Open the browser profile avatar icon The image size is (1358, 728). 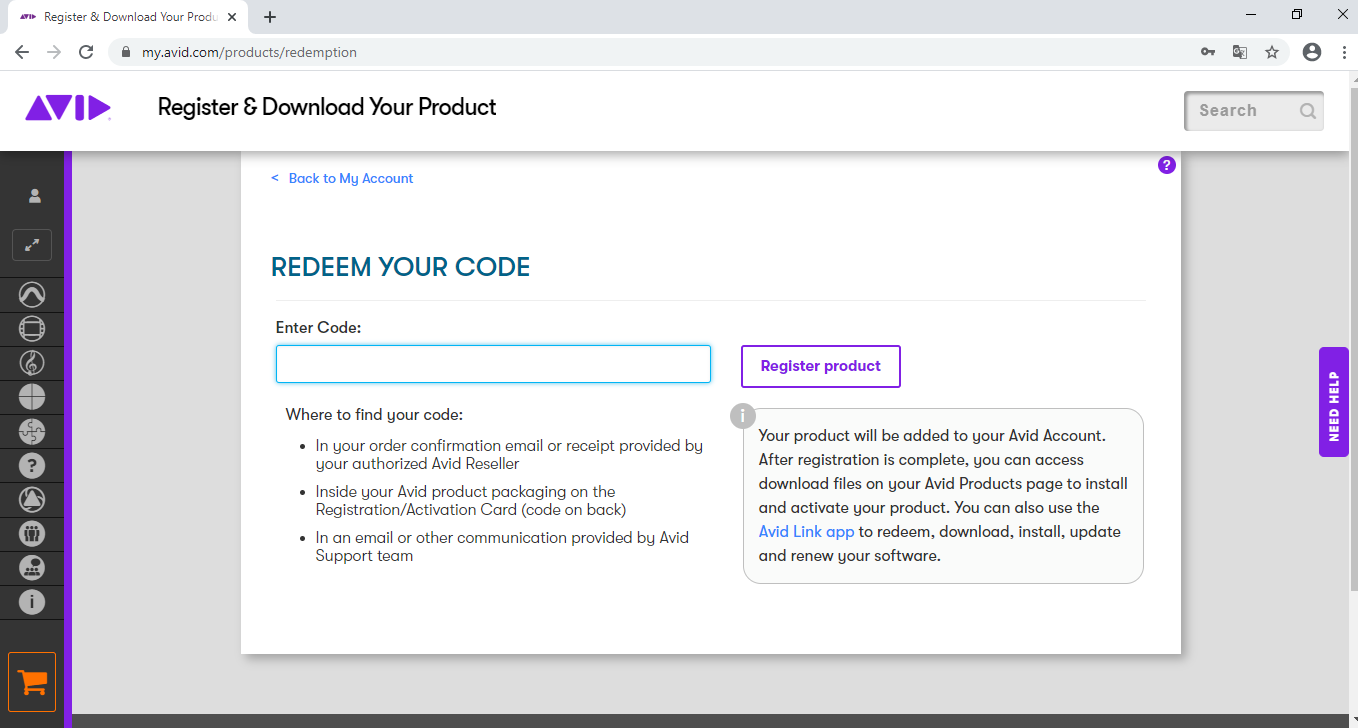(1310, 51)
